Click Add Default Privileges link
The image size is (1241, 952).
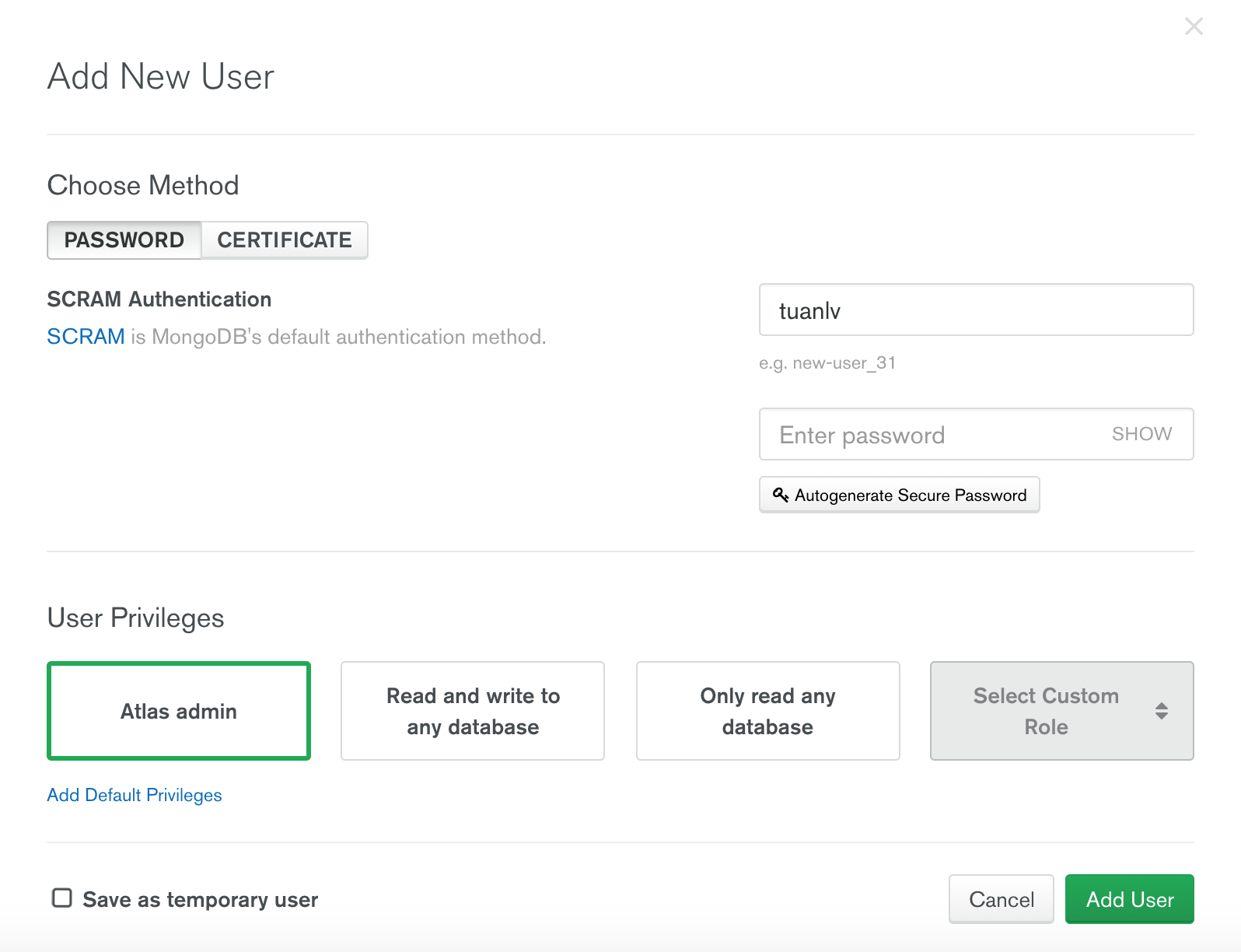(135, 795)
